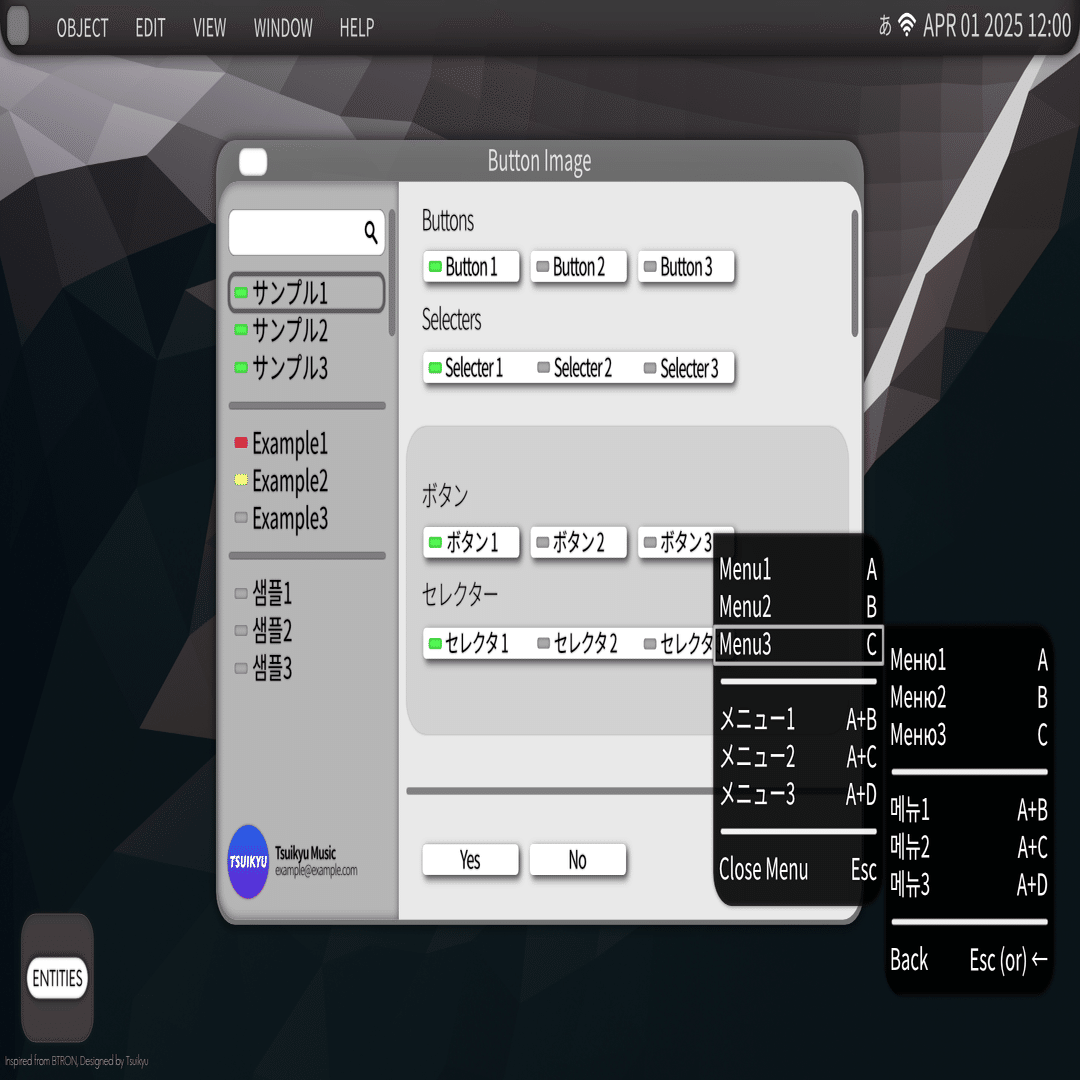Choose Selecter3 option
1080x1080 pixels.
(687, 368)
